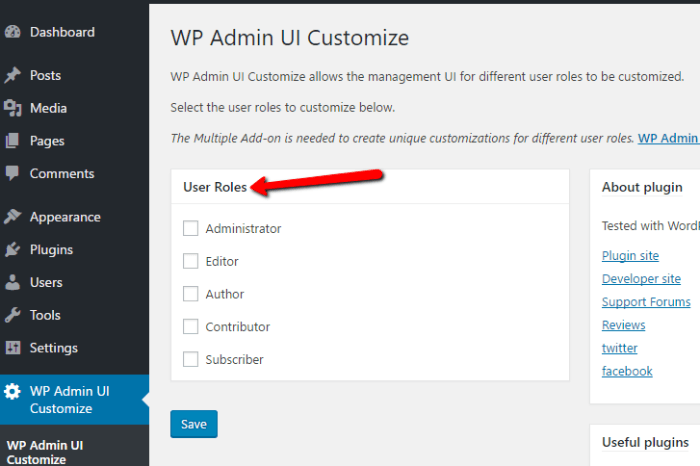Click the Users person icon

12,282
